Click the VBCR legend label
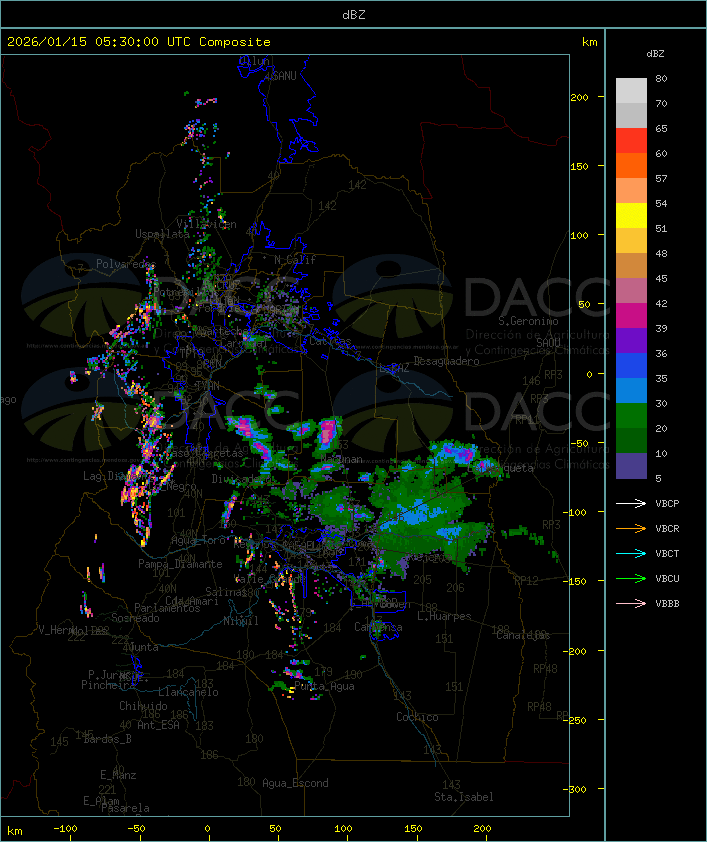 tap(667, 529)
